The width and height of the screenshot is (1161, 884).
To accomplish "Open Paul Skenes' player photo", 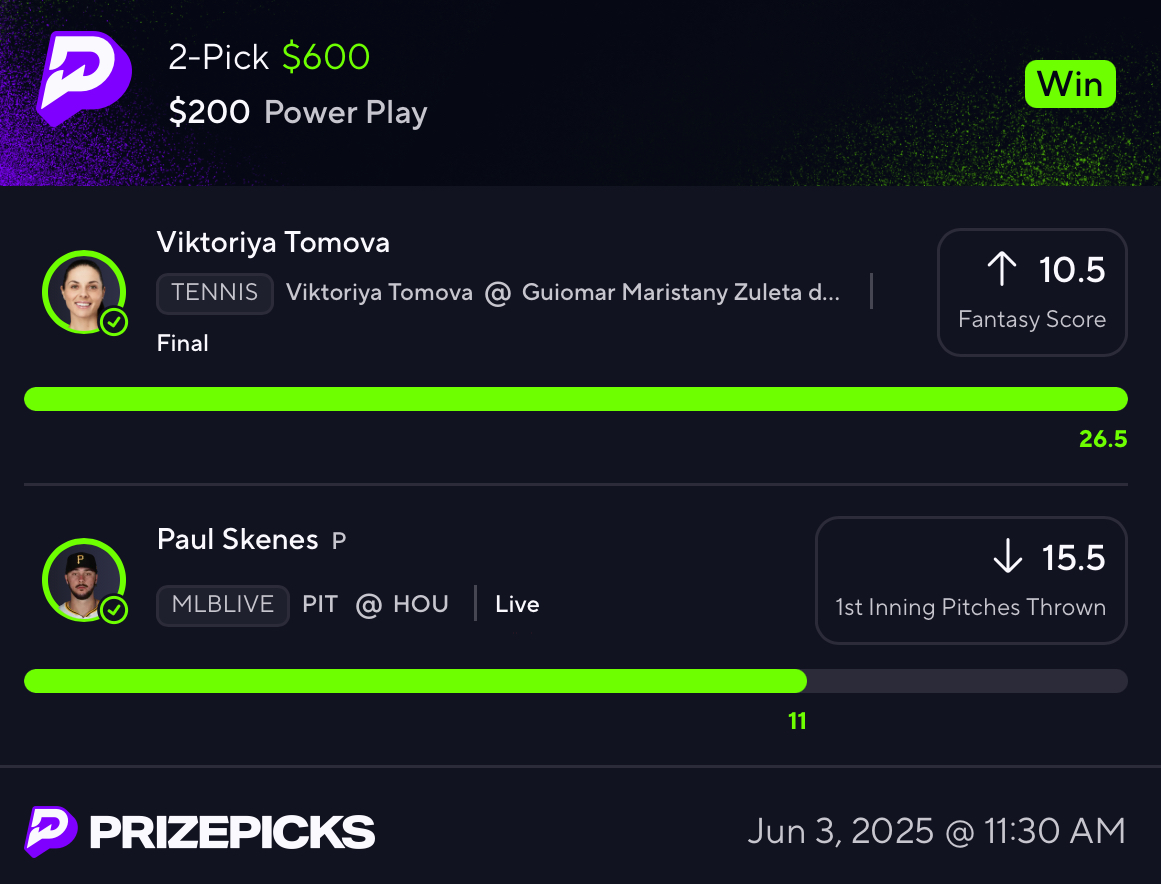I will point(84,580).
